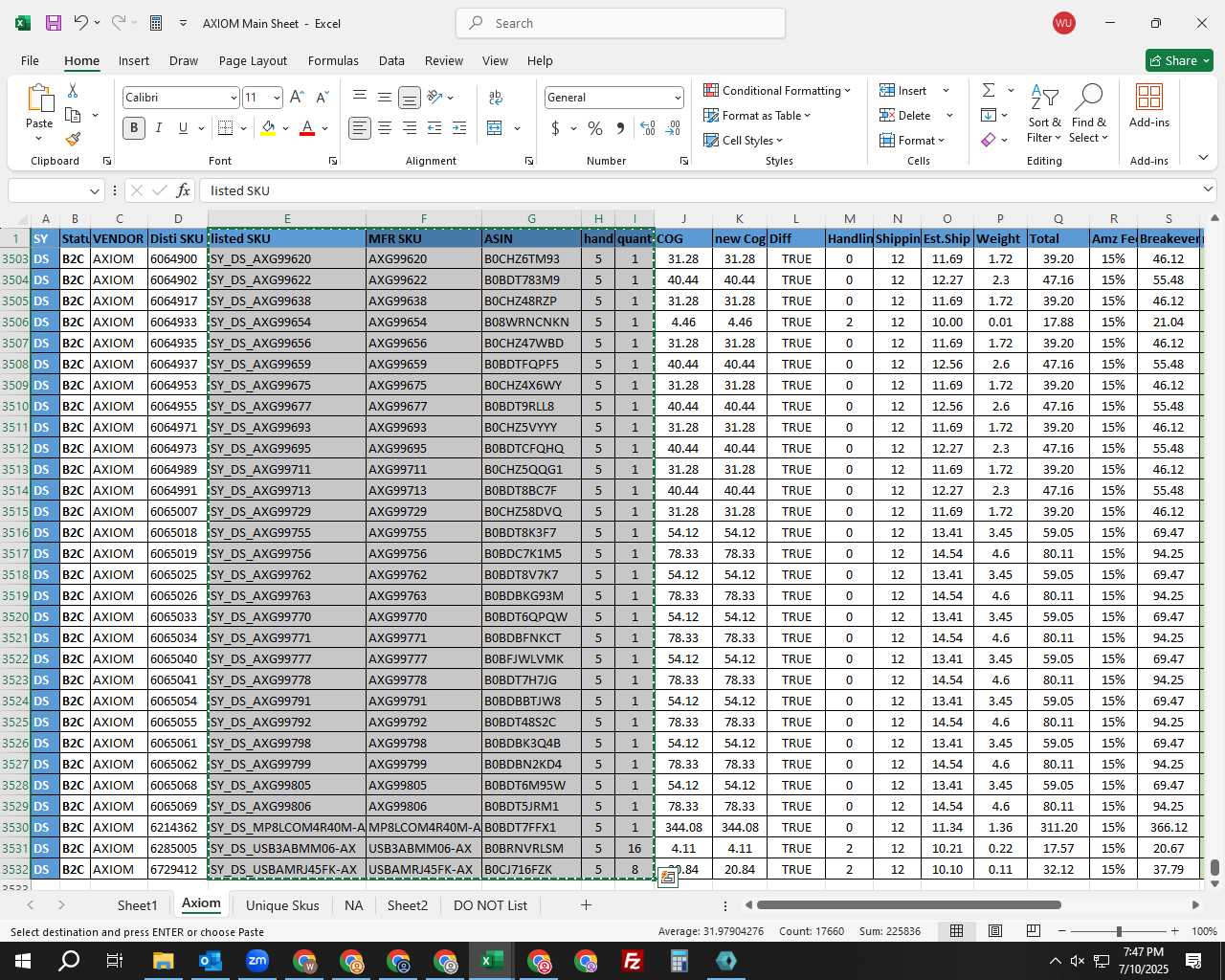Image resolution: width=1225 pixels, height=980 pixels.
Task: Activate the Format Painter brush
Action: 73,139
